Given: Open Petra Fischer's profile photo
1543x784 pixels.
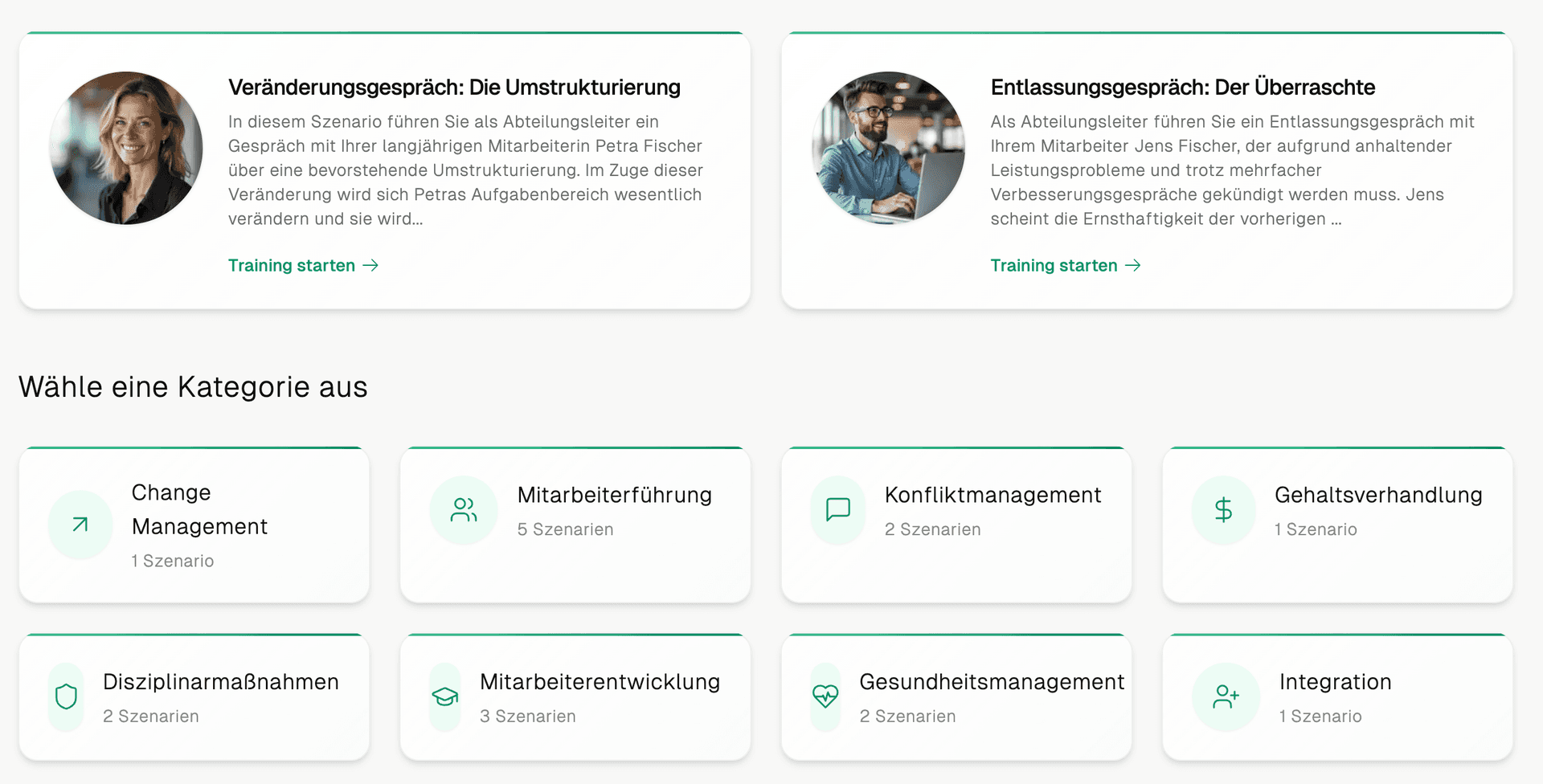Looking at the screenshot, I should [x=126, y=148].
